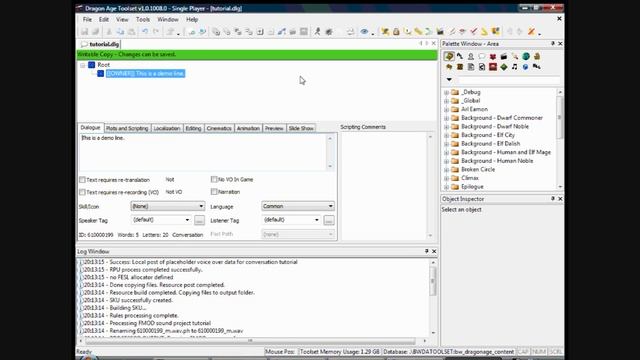This screenshot has width=640, height=360.
Task: Expand the Arl Eamon folder
Action: (x=446, y=109)
